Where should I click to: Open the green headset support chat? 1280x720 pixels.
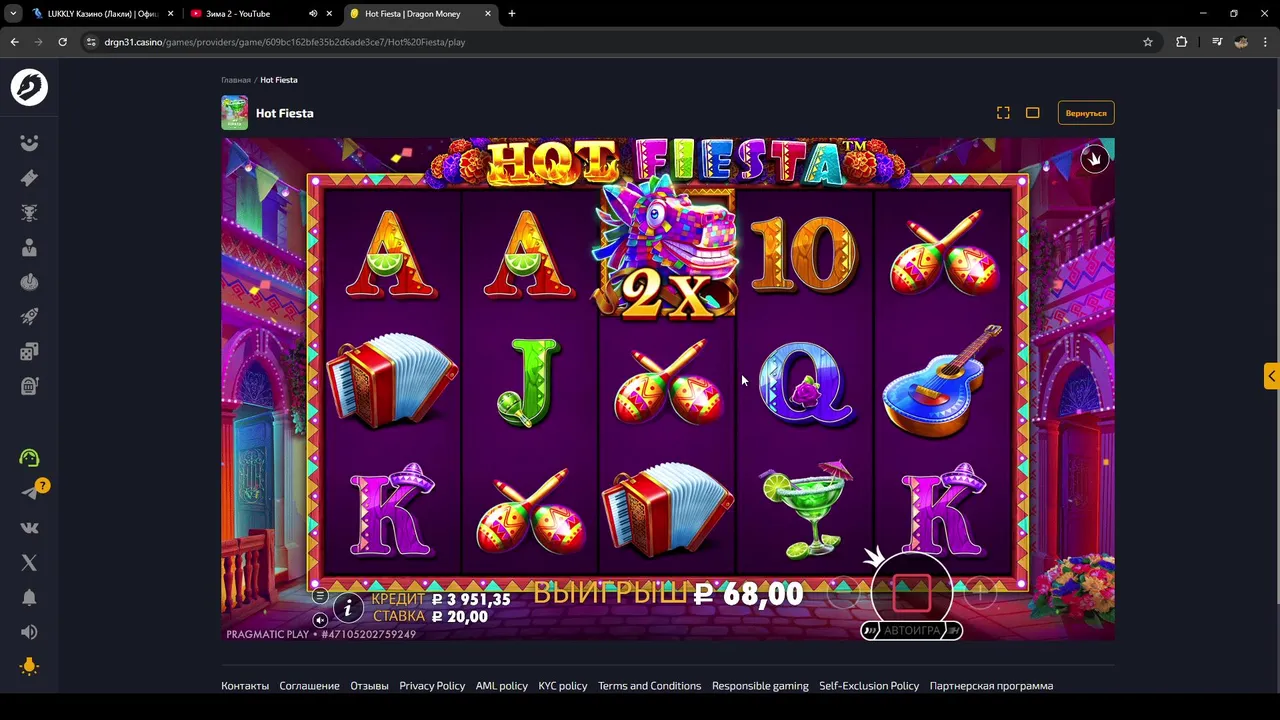click(x=29, y=458)
